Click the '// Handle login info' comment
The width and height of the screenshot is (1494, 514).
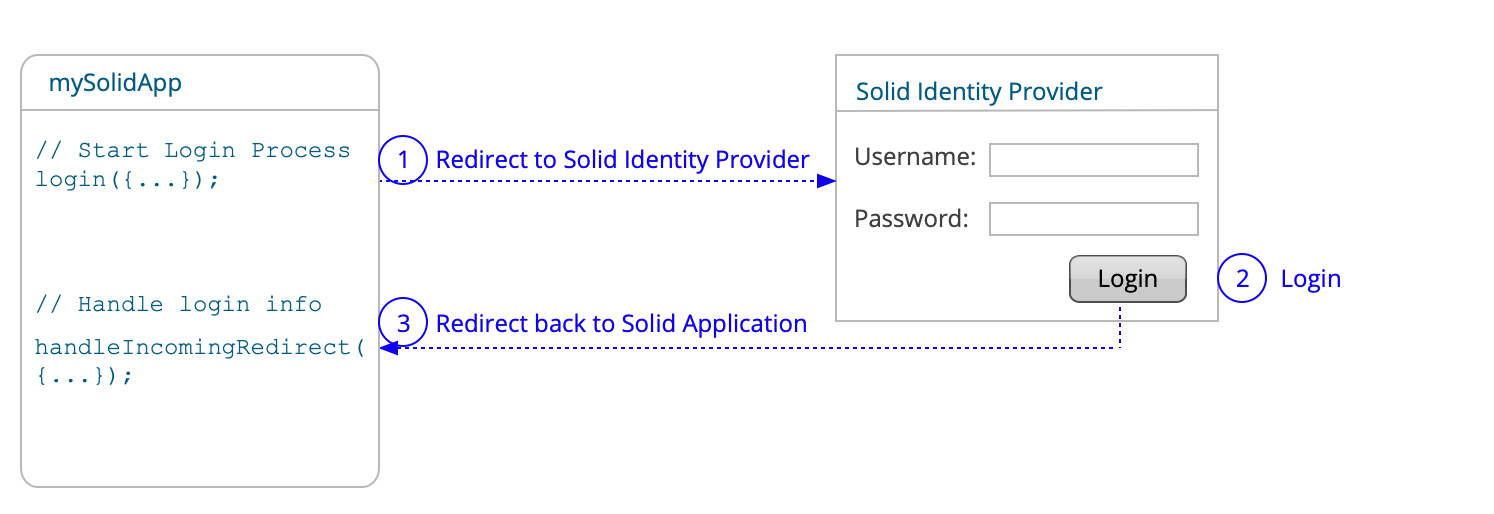[x=179, y=305]
